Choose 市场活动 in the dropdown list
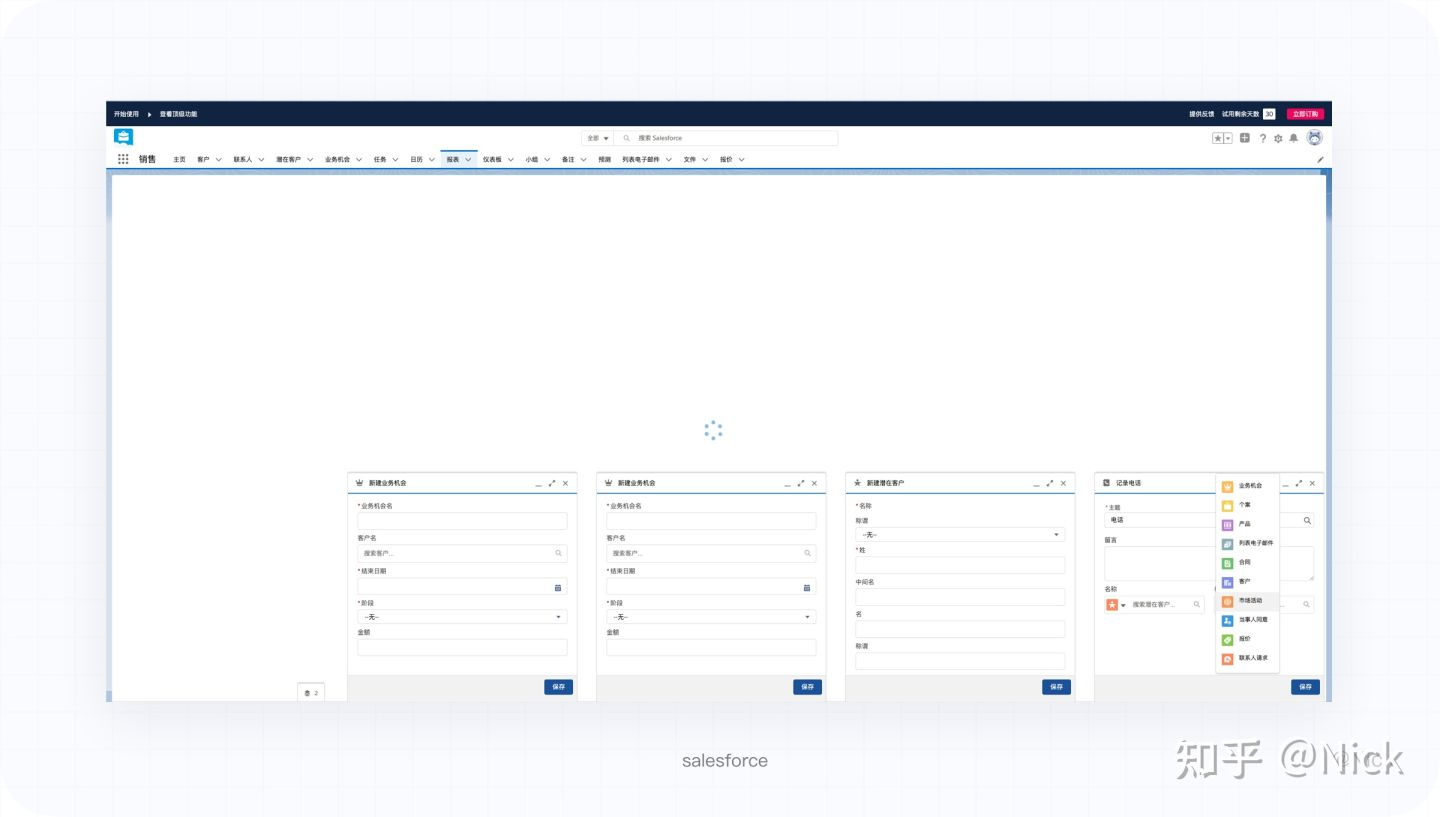The image size is (1440, 817). coord(1247,601)
